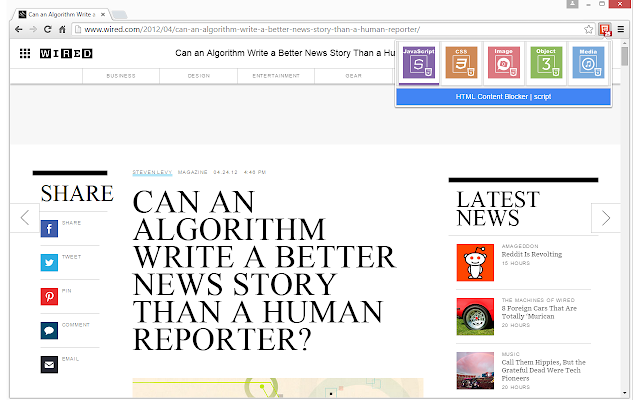Toggle the Image blocker tile
The image size is (640, 400).
pos(504,62)
